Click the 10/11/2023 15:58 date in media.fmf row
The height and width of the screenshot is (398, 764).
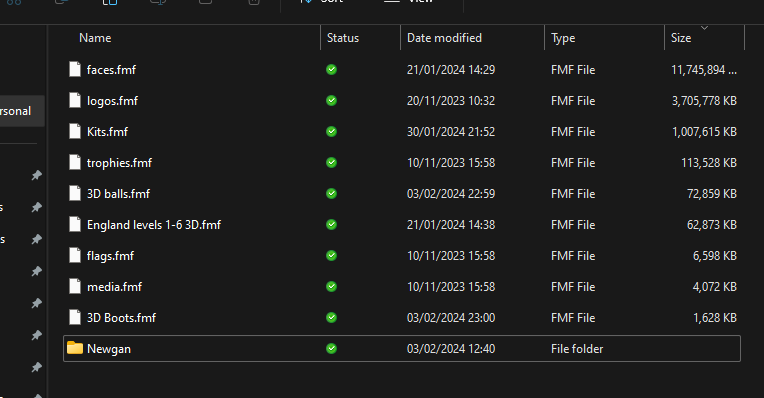(451, 287)
